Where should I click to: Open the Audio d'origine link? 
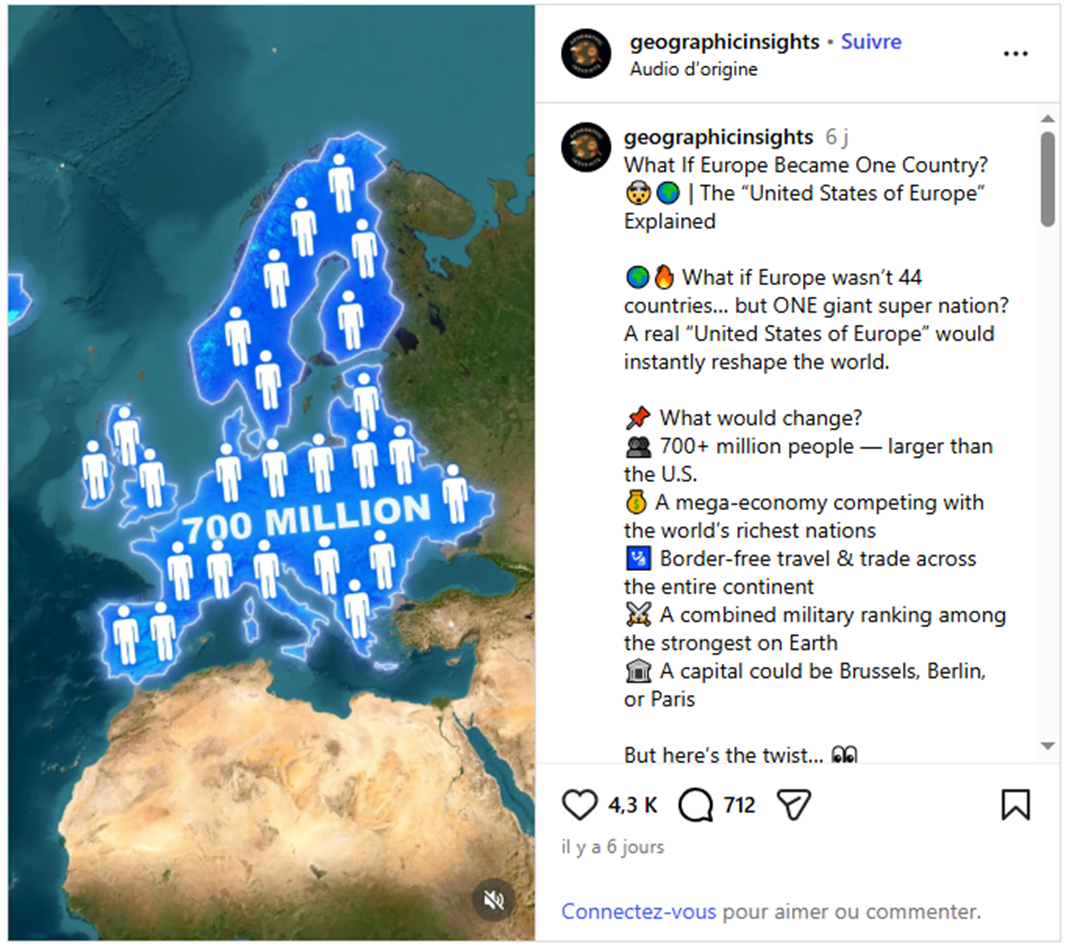tap(693, 69)
